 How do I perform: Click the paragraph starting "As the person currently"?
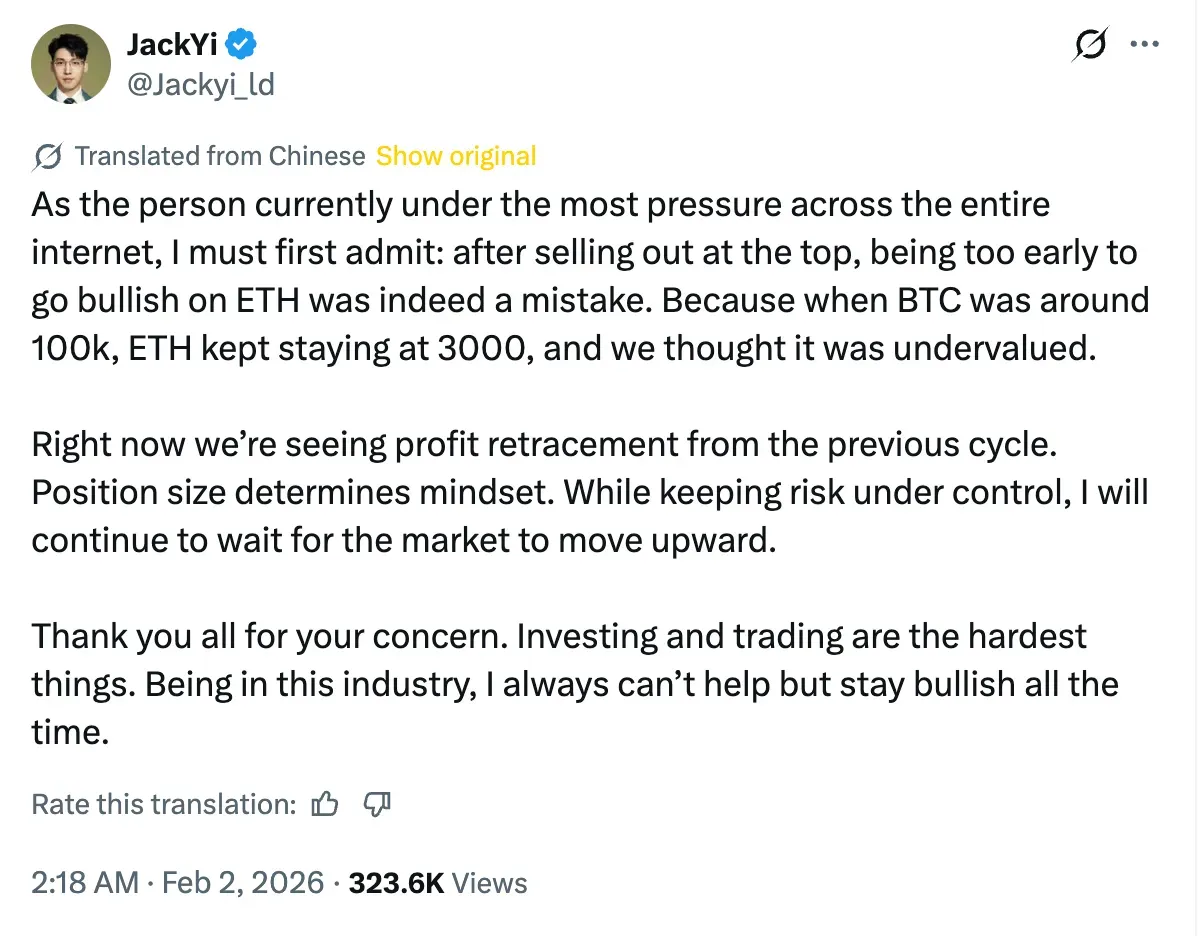[590, 275]
